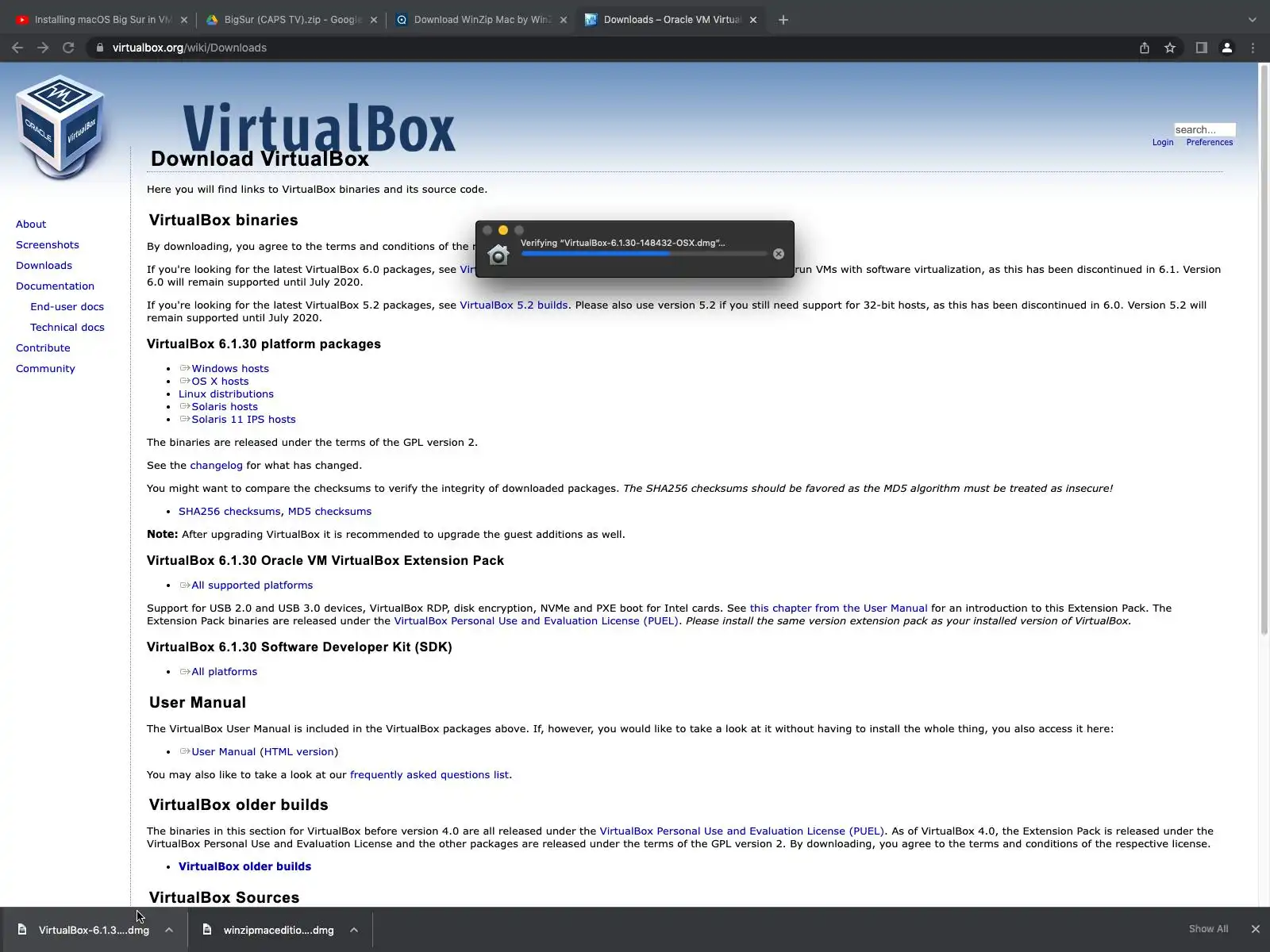Open Downloads in the sidebar
Image resolution: width=1270 pixels, height=952 pixels.
pyautogui.click(x=44, y=266)
